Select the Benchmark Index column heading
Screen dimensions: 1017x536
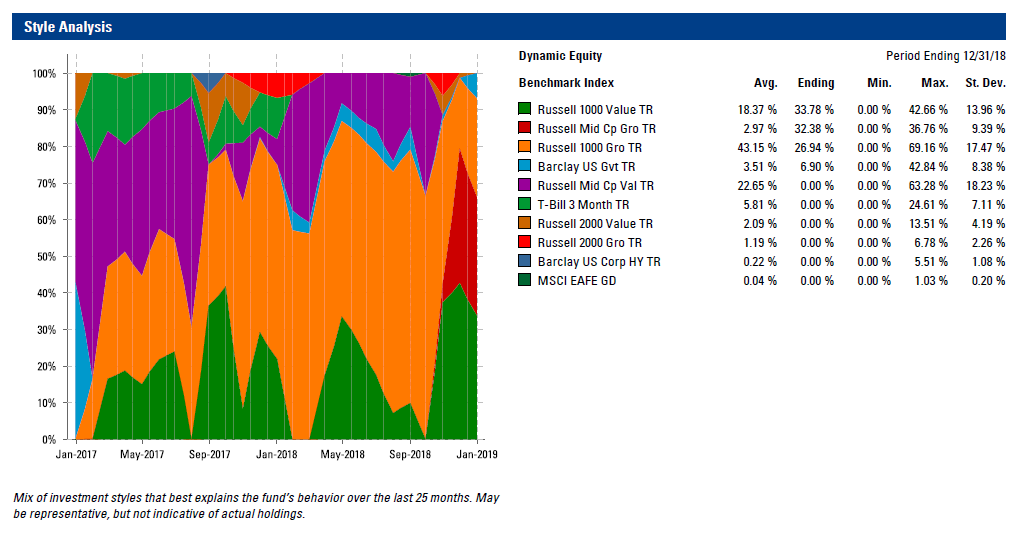pos(566,82)
